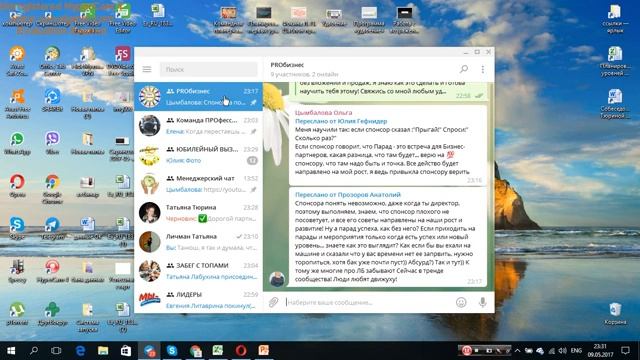The width and height of the screenshot is (640, 360).
Task: Open File Explorer from the taskbar
Action: [x=103, y=351]
